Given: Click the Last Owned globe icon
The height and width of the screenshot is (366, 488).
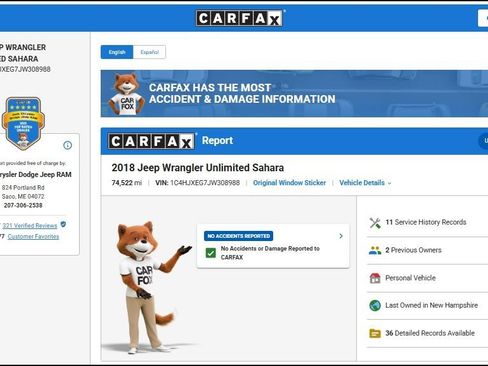Looking at the screenshot, I should (375, 305).
